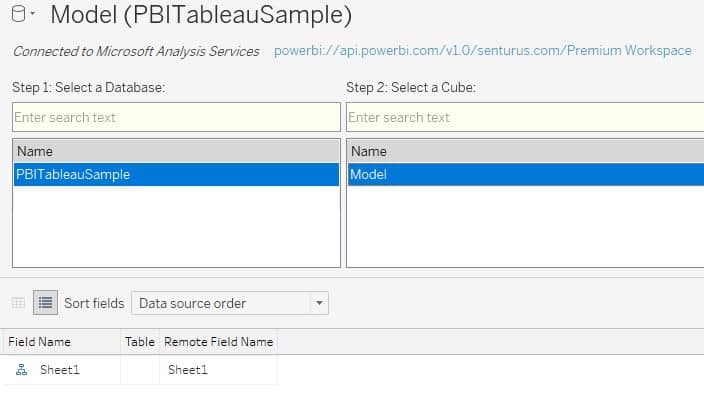The width and height of the screenshot is (704, 397).
Task: Click the database cylinder data source icon
Action: [18, 14]
